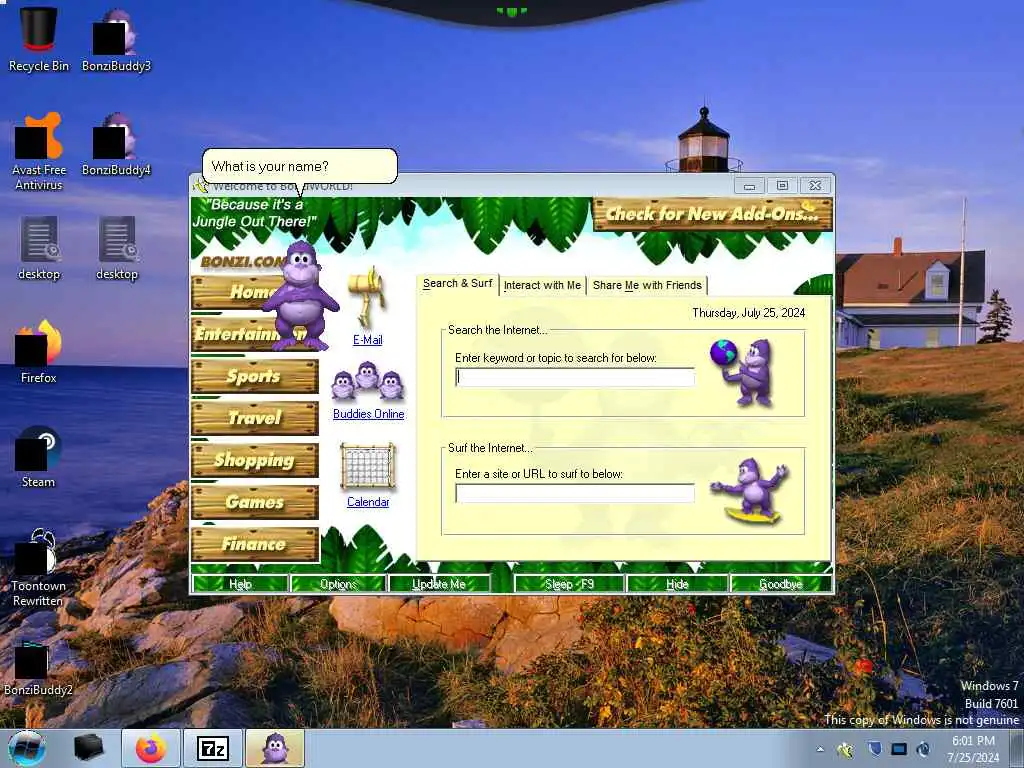Open the BonziBuddy3 desktop shortcut
The height and width of the screenshot is (768, 1024).
point(116,39)
